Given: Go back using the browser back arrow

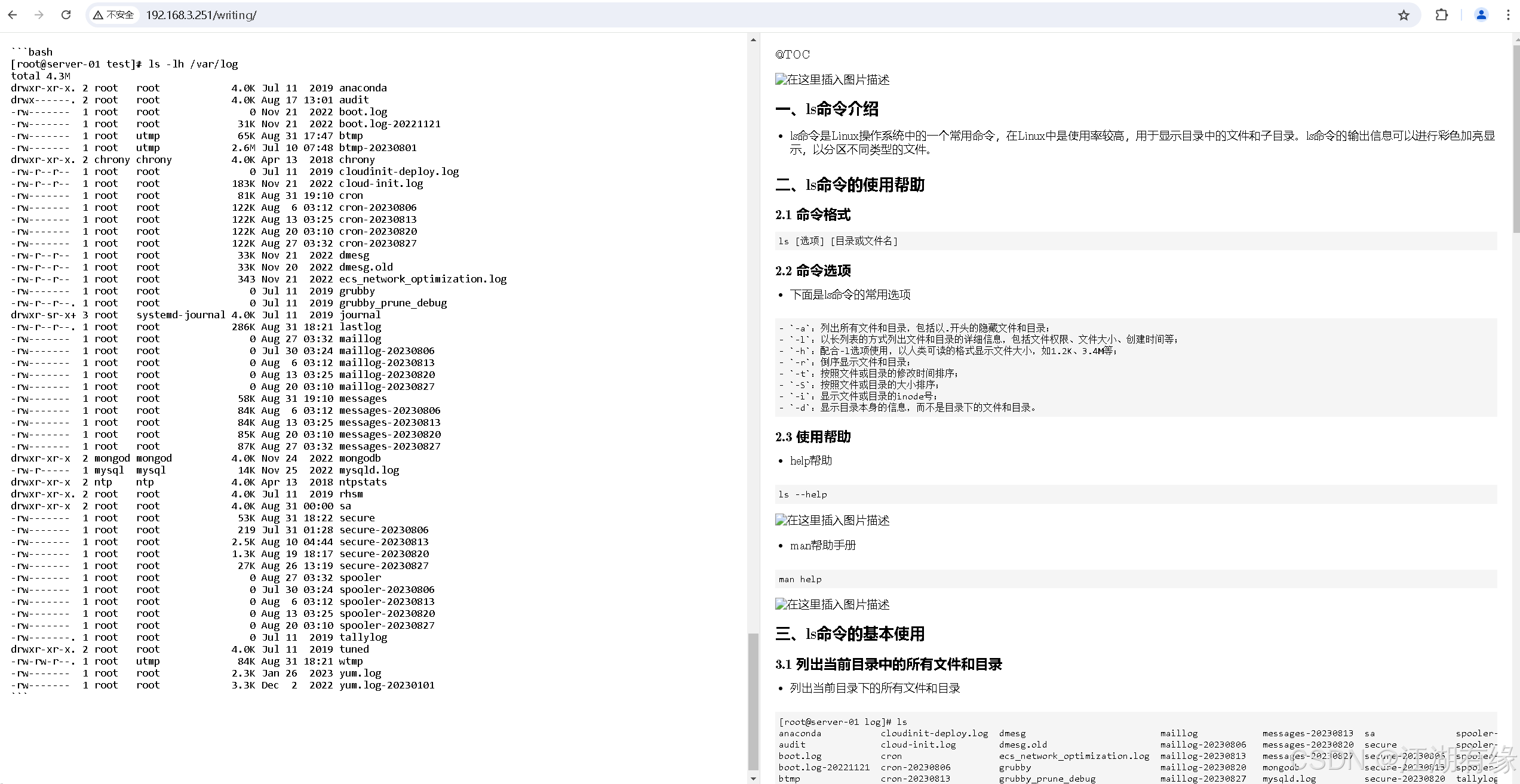Looking at the screenshot, I should tap(13, 15).
